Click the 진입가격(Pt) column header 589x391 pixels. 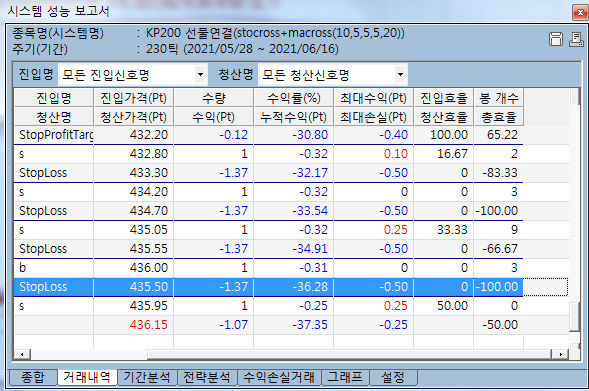click(x=133, y=98)
